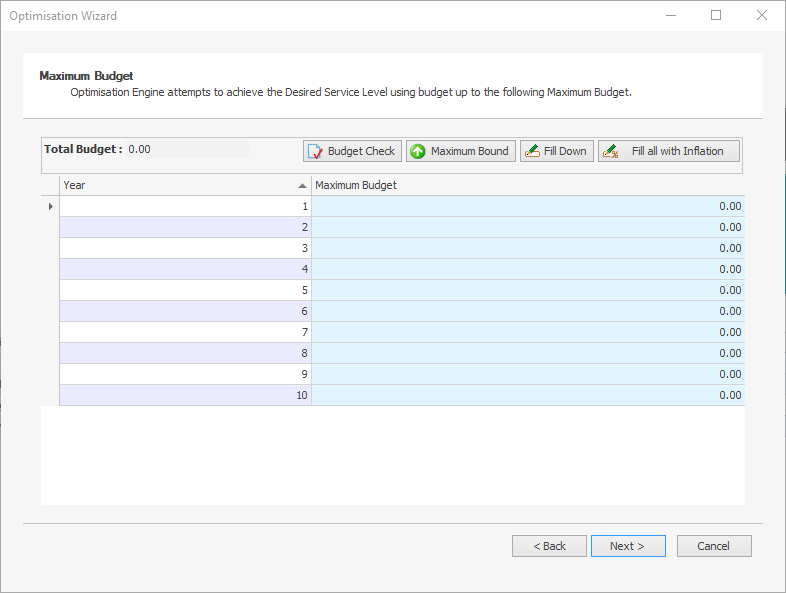Image resolution: width=786 pixels, height=593 pixels.
Task: Click the Total Budget value field
Action: coord(187,149)
